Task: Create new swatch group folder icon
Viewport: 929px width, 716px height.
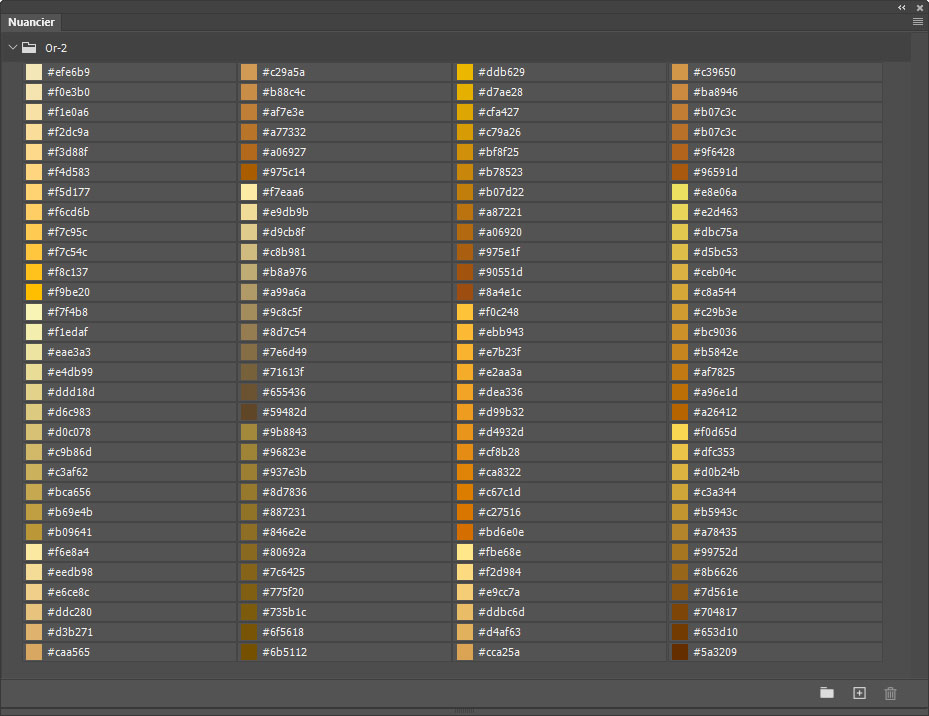Action: click(827, 693)
